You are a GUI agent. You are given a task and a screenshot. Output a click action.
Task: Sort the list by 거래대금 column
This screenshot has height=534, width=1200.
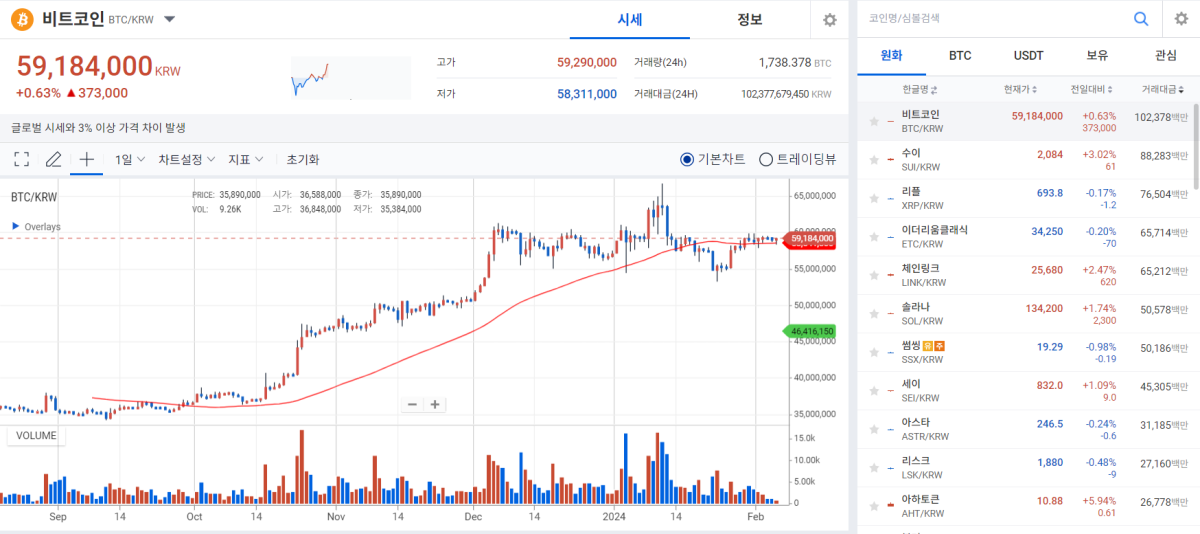coord(1162,89)
